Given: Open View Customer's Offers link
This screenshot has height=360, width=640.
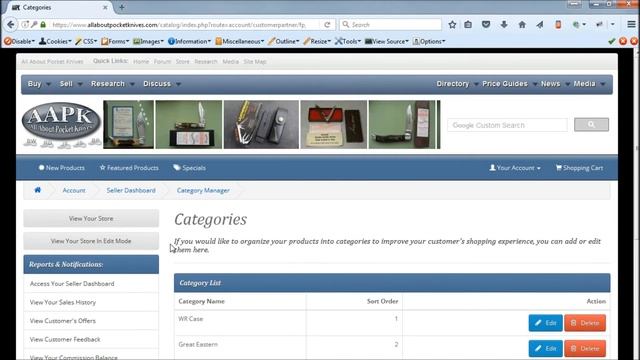Looking at the screenshot, I should coord(62,321).
